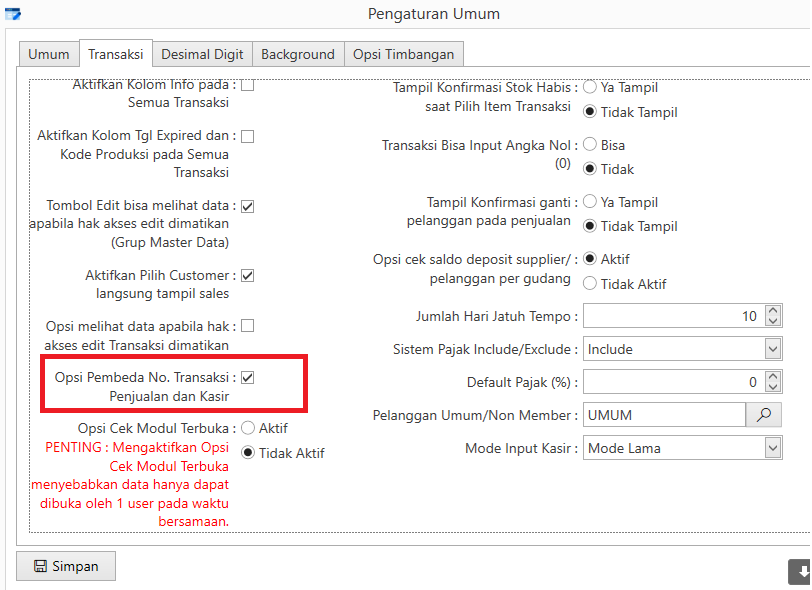Click the dark download arrow icon
Image resolution: width=812 pixels, height=590 pixels.
tap(801, 572)
